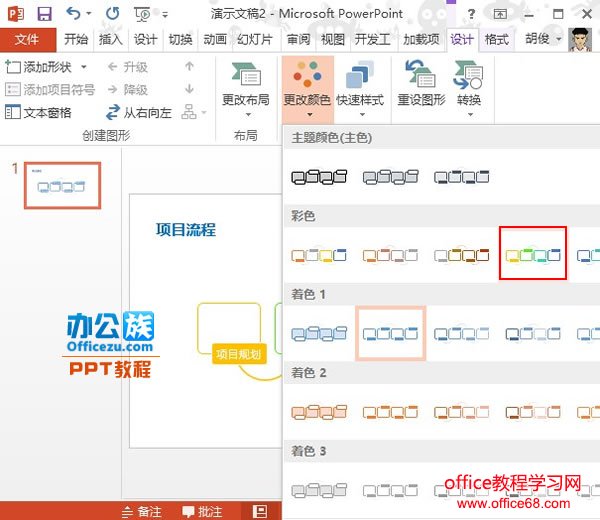Select fourth option under 着色 2
This screenshot has height=520, width=600.
(x=533, y=412)
